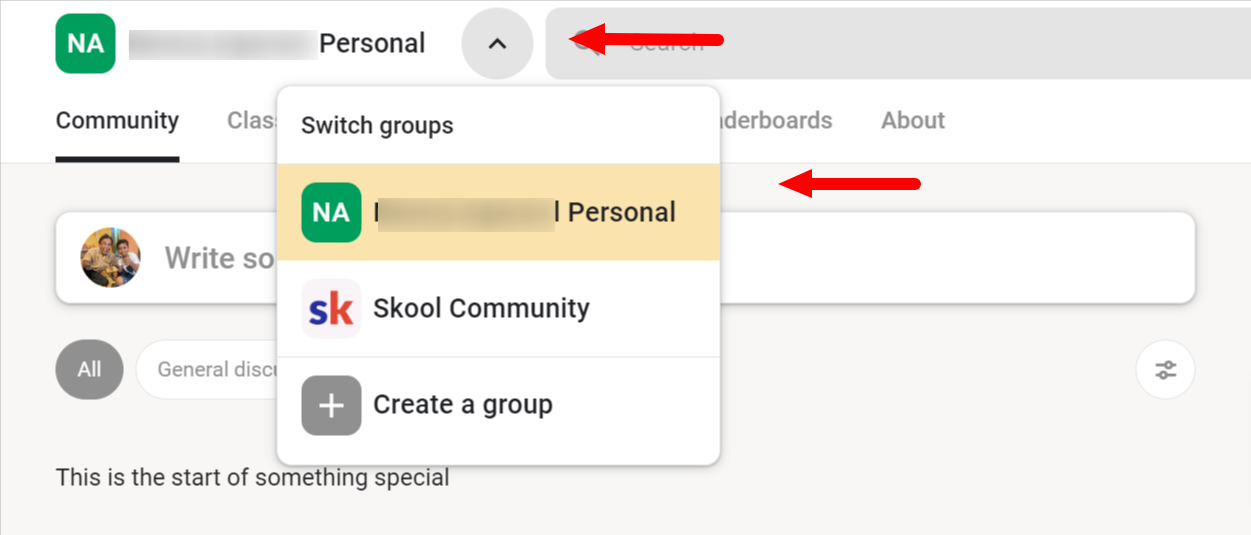This screenshot has width=1251, height=535.
Task: Click the search input field
Action: 898,43
